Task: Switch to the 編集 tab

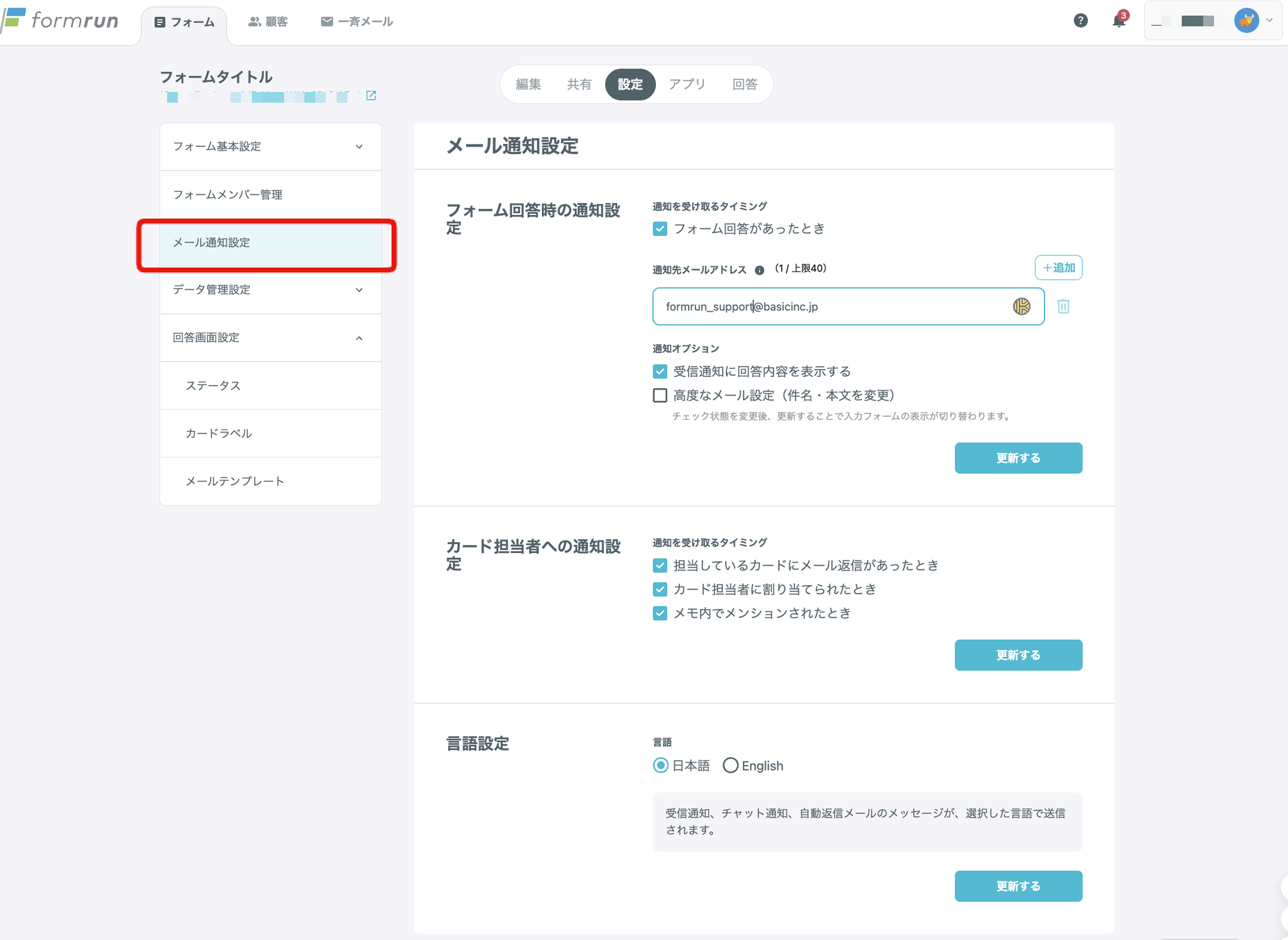Action: point(528,84)
